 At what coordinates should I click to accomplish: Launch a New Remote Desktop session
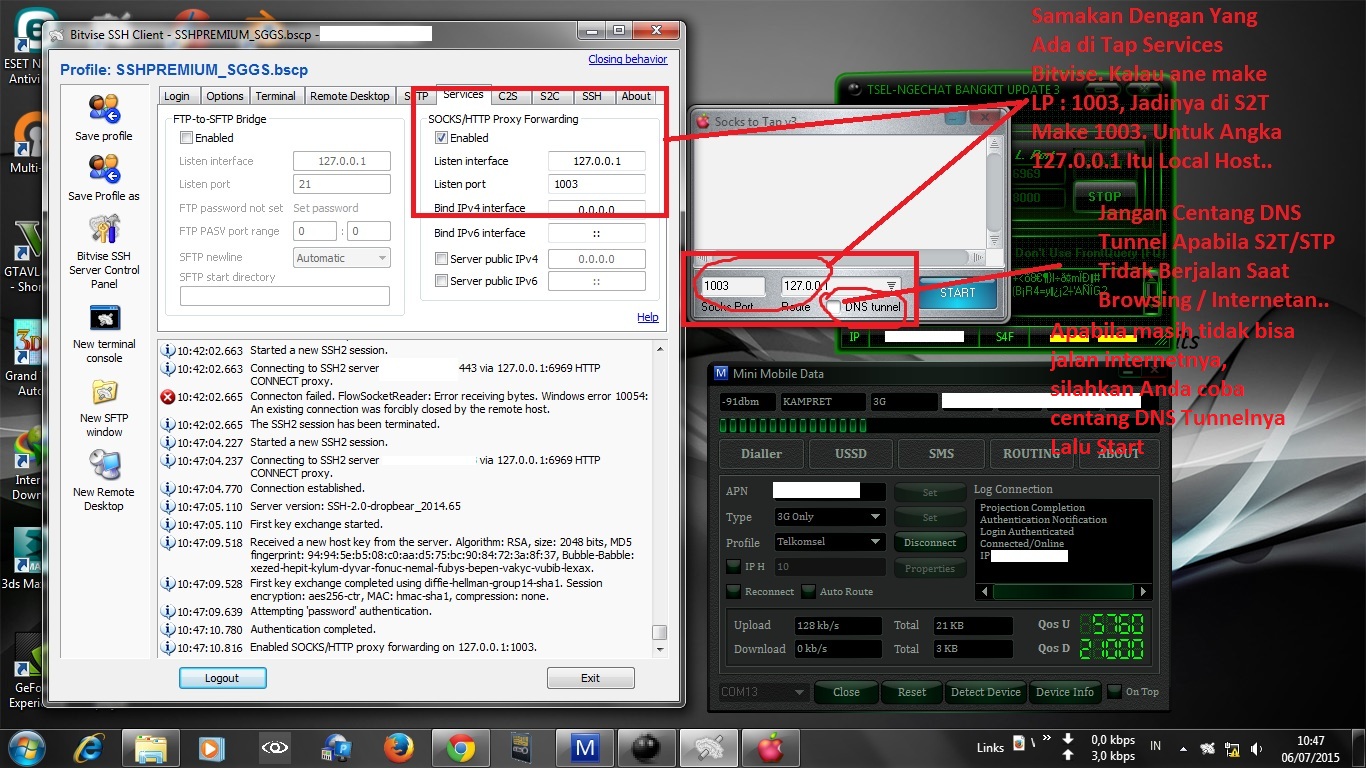pos(104,465)
